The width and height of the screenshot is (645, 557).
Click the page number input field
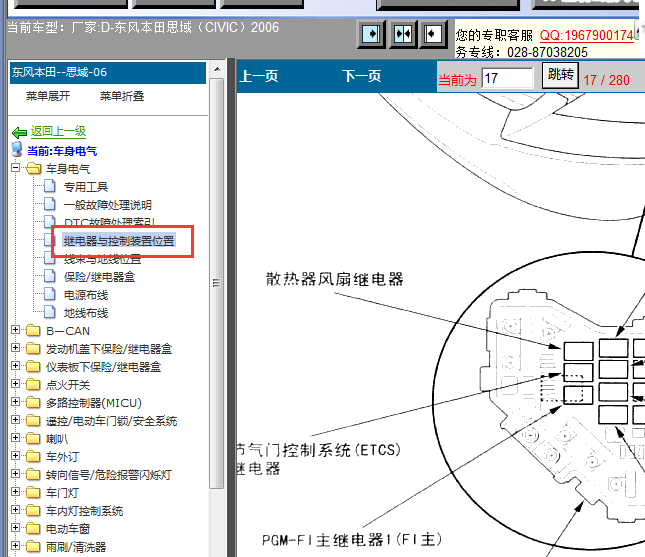[x=507, y=78]
